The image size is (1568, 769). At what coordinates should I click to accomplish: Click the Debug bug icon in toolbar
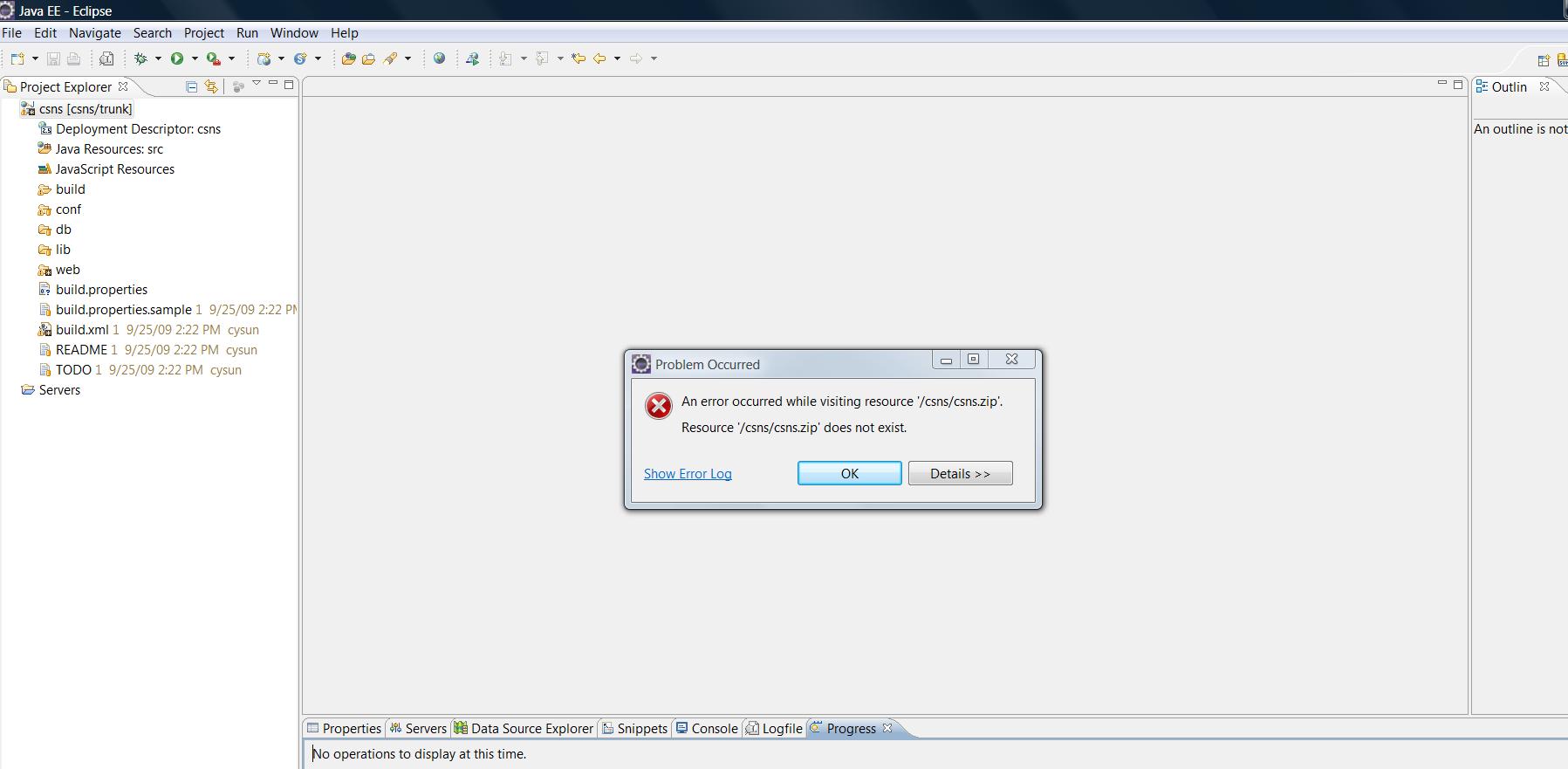pyautogui.click(x=140, y=58)
